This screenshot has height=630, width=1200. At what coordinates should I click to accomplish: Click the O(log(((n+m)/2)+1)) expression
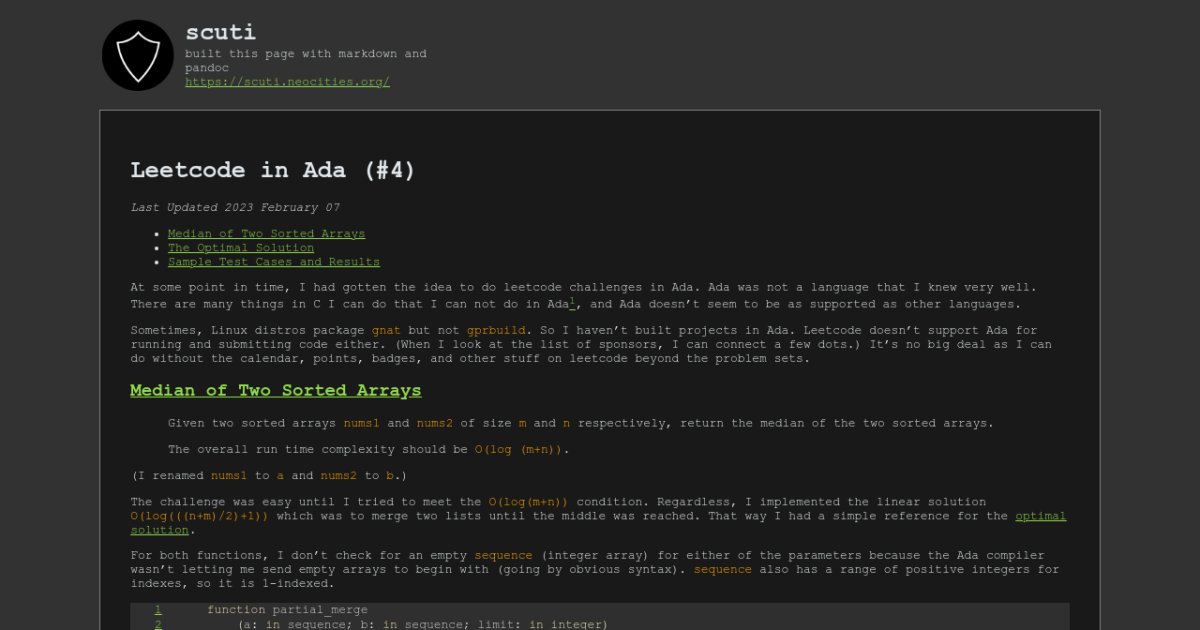point(200,516)
